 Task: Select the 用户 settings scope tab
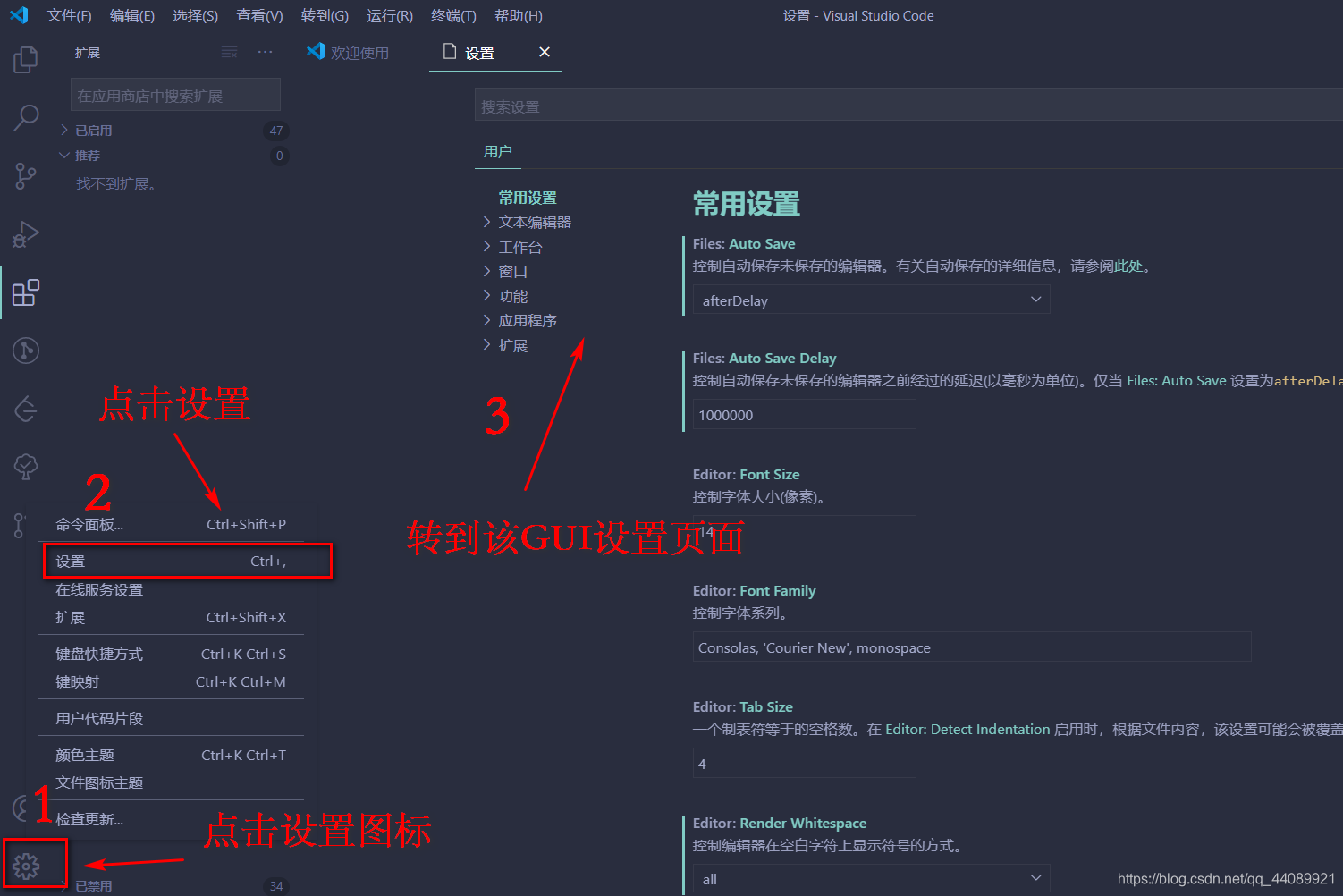pos(498,151)
